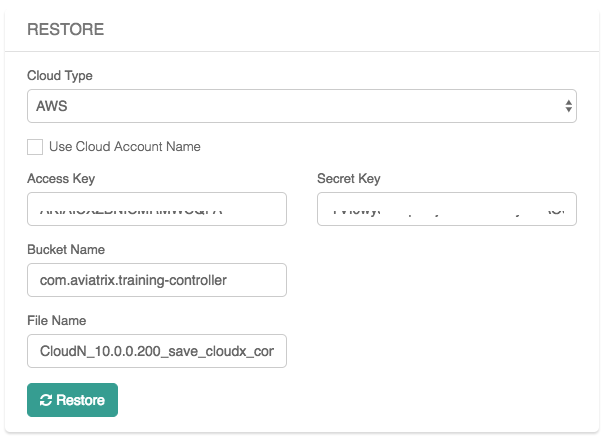Click the "Use Cloud Account Name" label text
Viewport: 606px width, 440px height.
coord(124,147)
